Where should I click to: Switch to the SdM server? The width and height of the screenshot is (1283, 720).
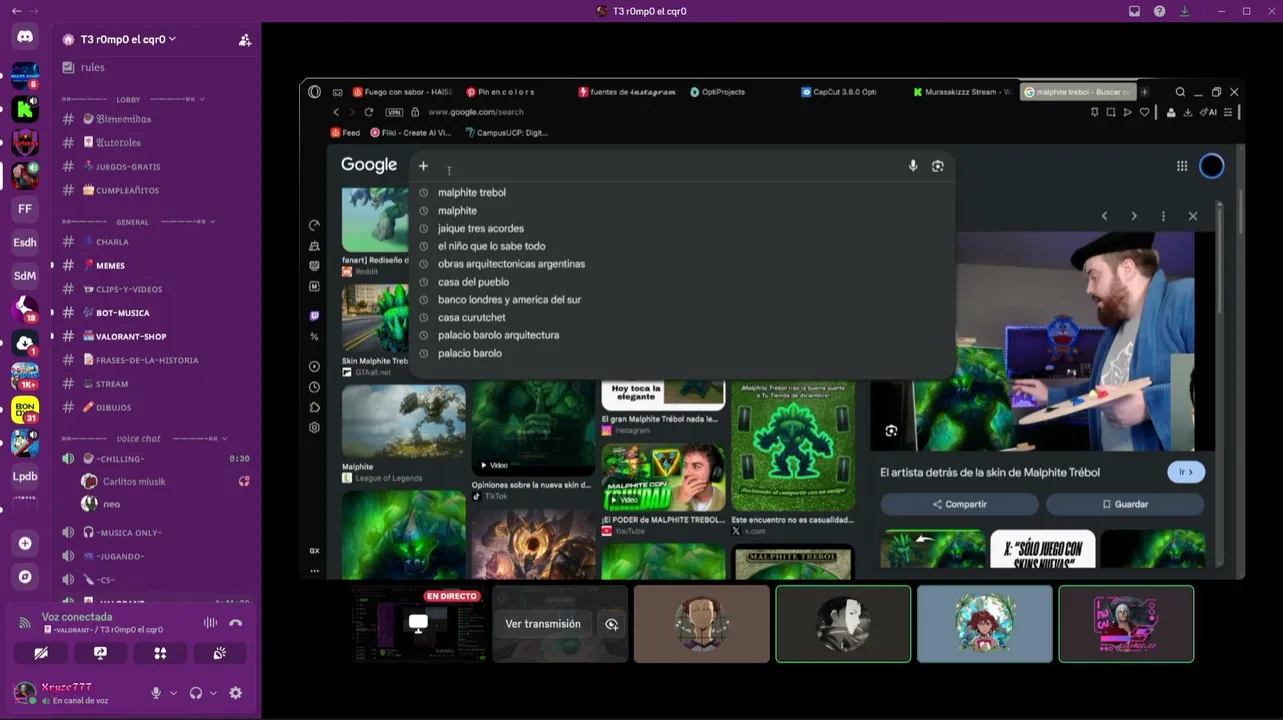tap(25, 276)
